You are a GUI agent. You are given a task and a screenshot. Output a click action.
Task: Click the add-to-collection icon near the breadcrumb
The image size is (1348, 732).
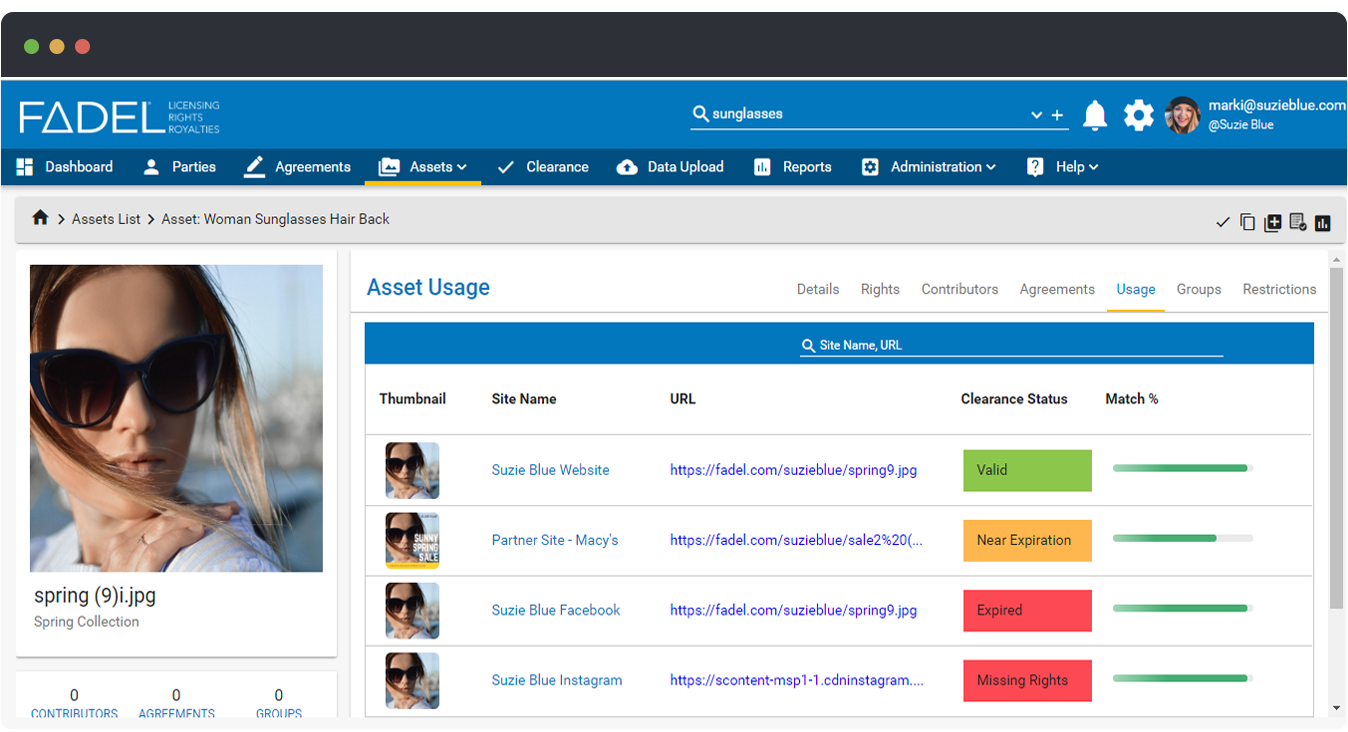(x=1272, y=222)
